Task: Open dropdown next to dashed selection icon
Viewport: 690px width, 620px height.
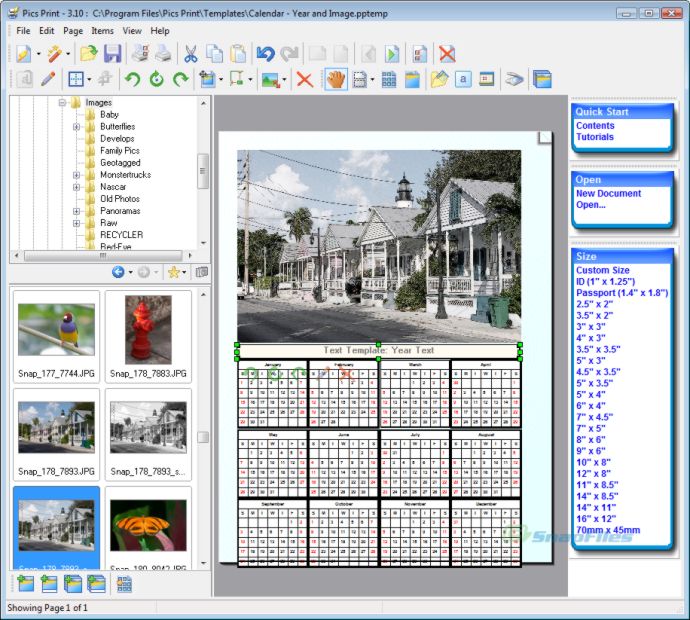Action: point(372,80)
